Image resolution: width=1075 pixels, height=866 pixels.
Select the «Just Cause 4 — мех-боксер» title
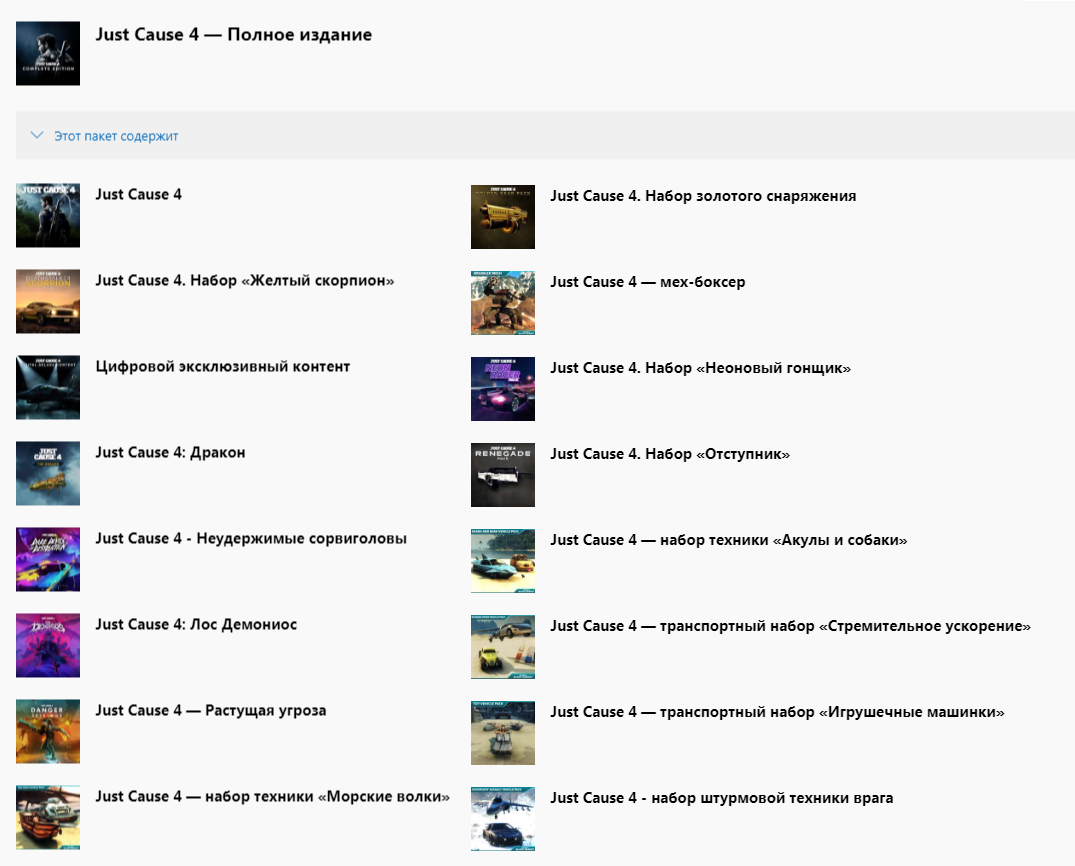point(647,282)
